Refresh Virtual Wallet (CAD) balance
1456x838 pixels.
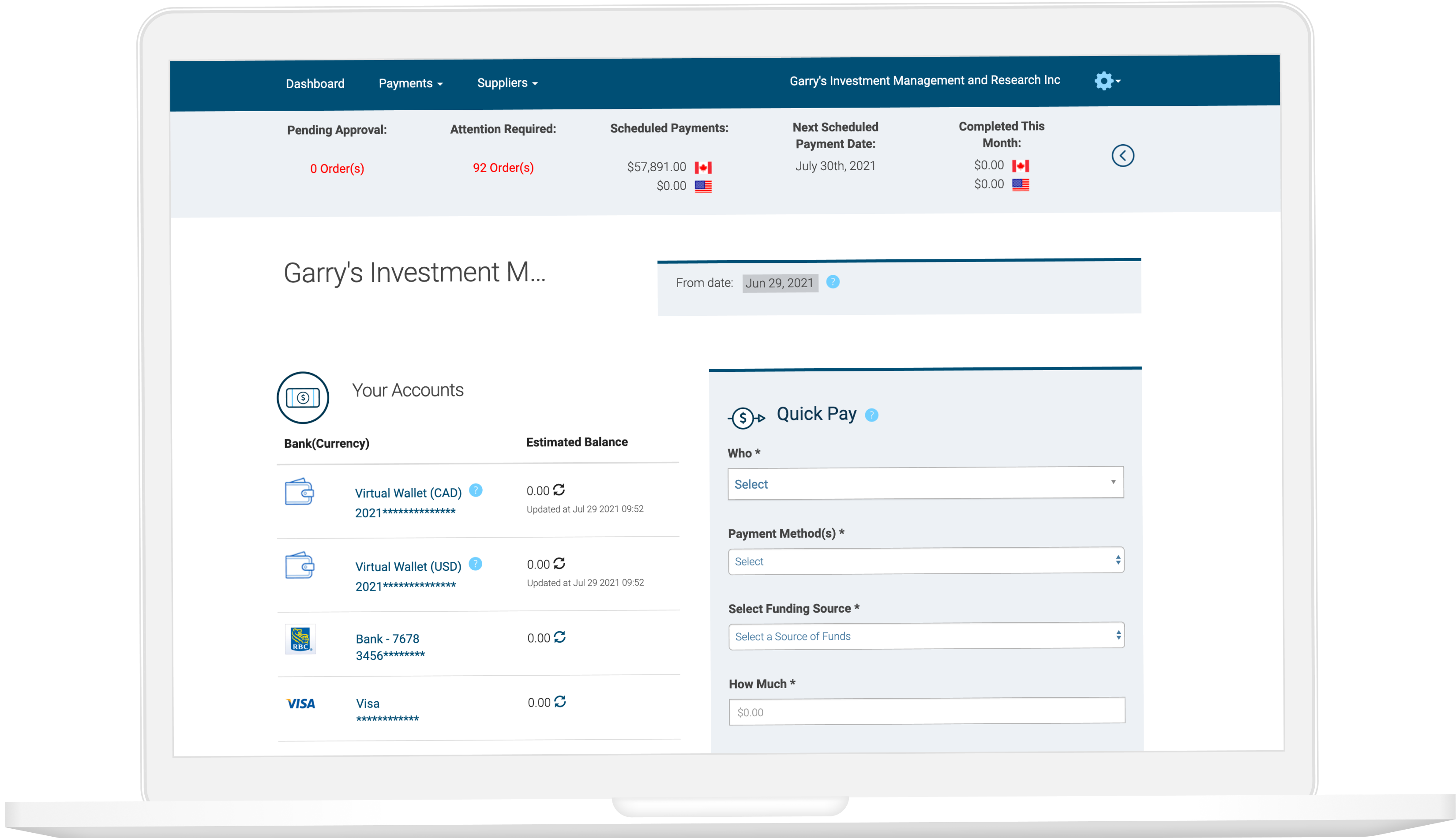pyautogui.click(x=559, y=490)
